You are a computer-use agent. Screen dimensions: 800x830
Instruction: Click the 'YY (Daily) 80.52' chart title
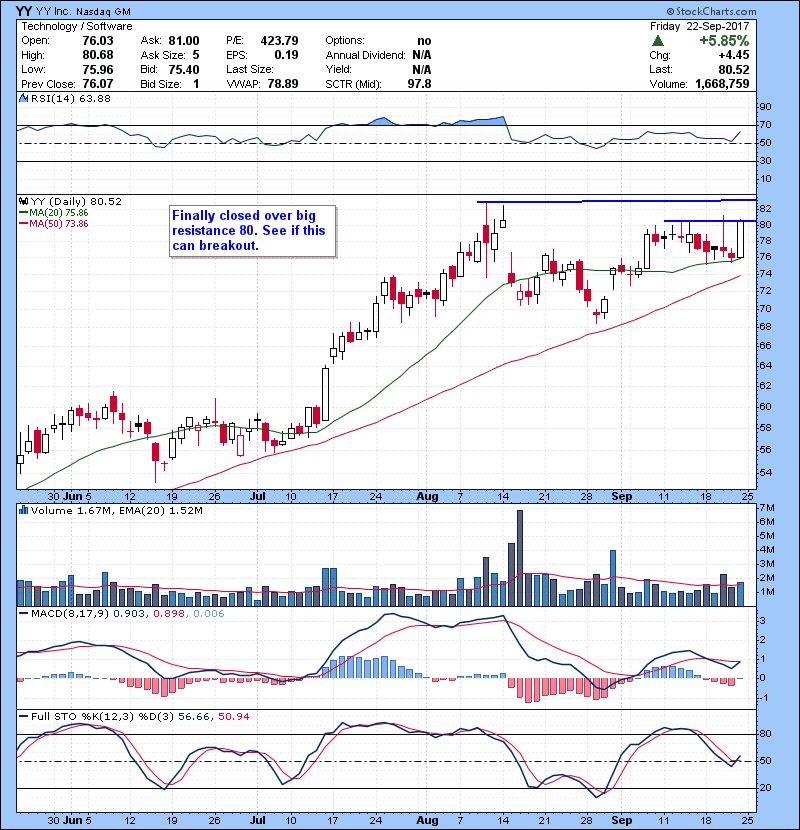(x=76, y=201)
